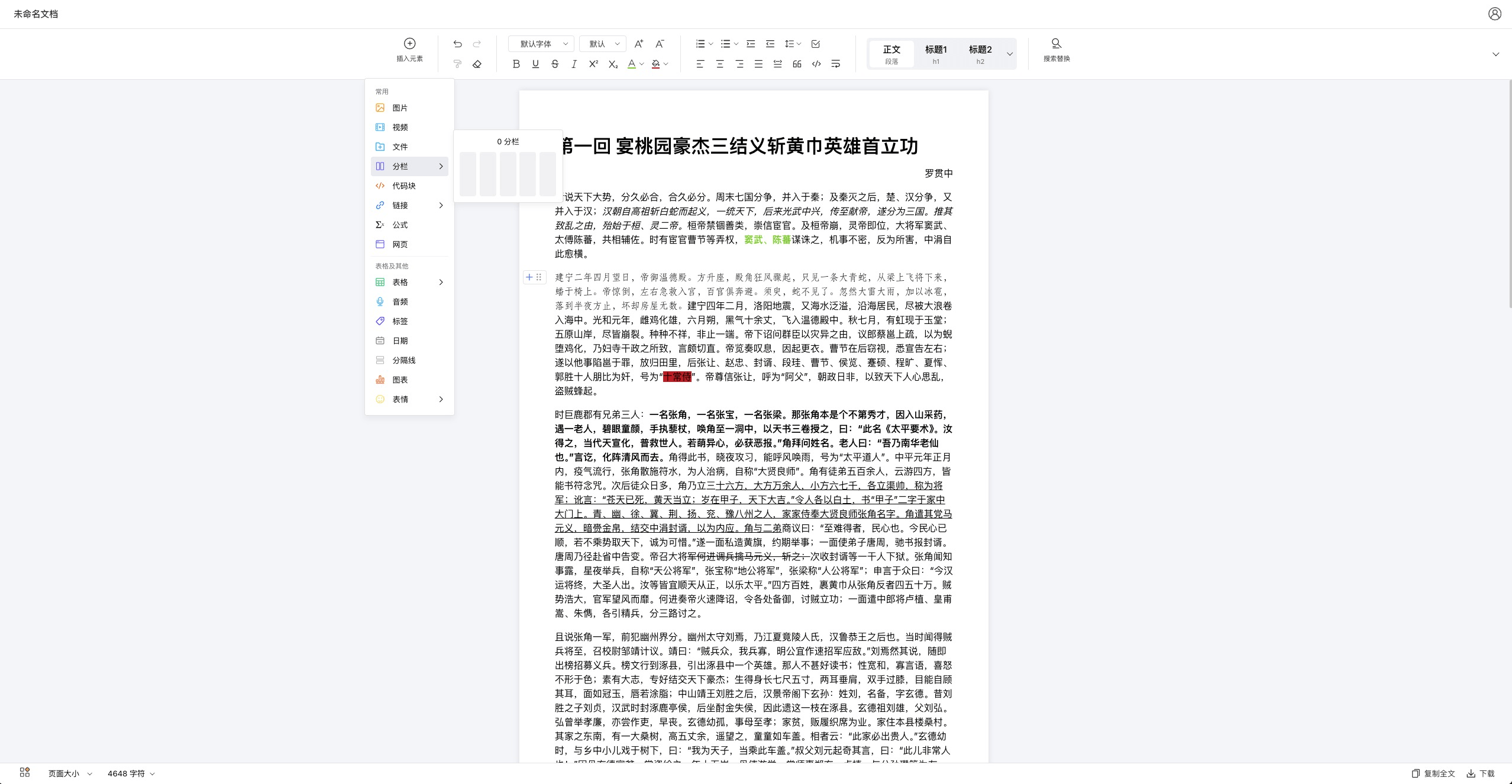Screen dimensions: 1512x784
Task: Expand the ordered list style arrow
Action: [710, 44]
